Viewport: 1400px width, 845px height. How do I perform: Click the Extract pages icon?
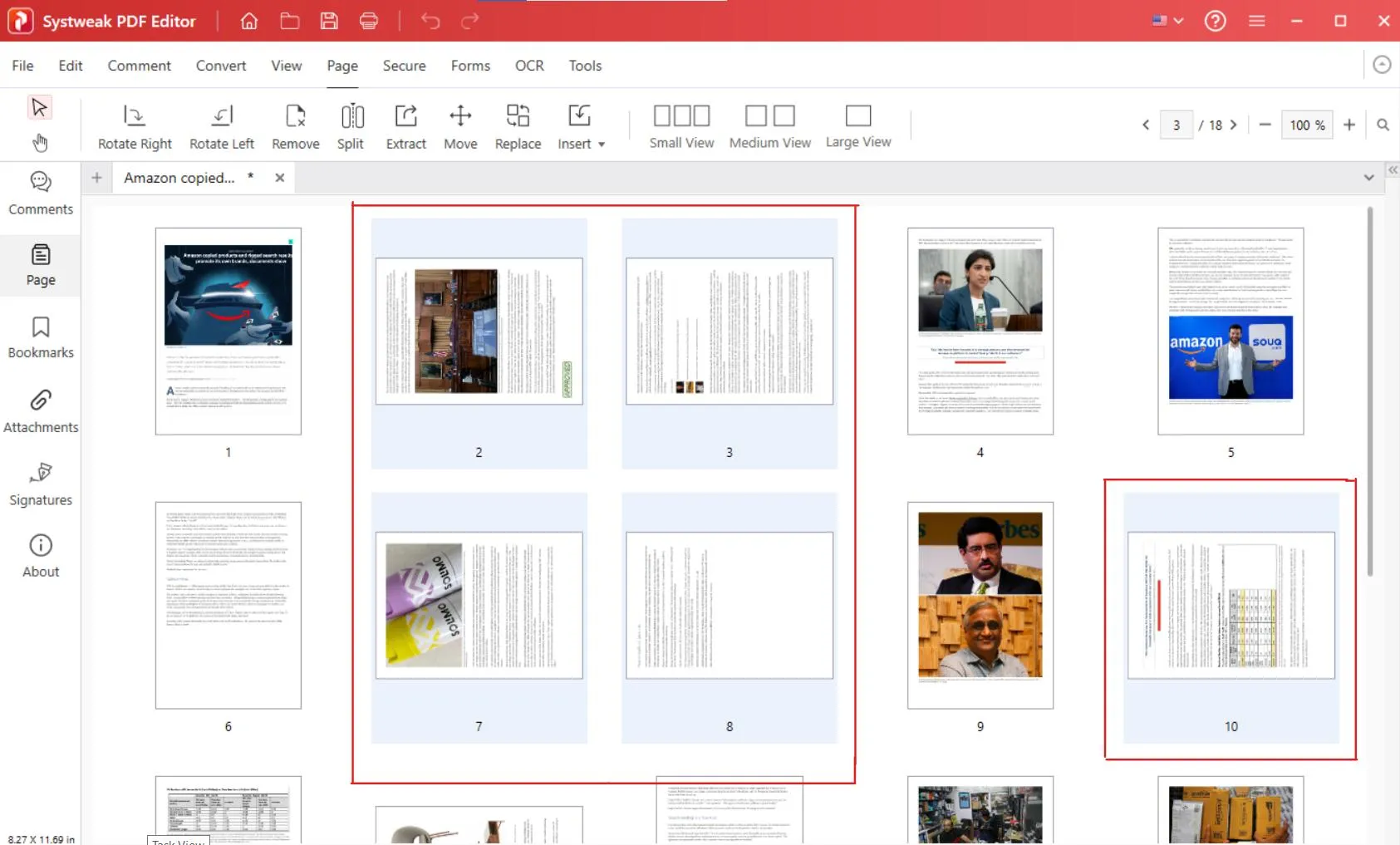coord(405,116)
